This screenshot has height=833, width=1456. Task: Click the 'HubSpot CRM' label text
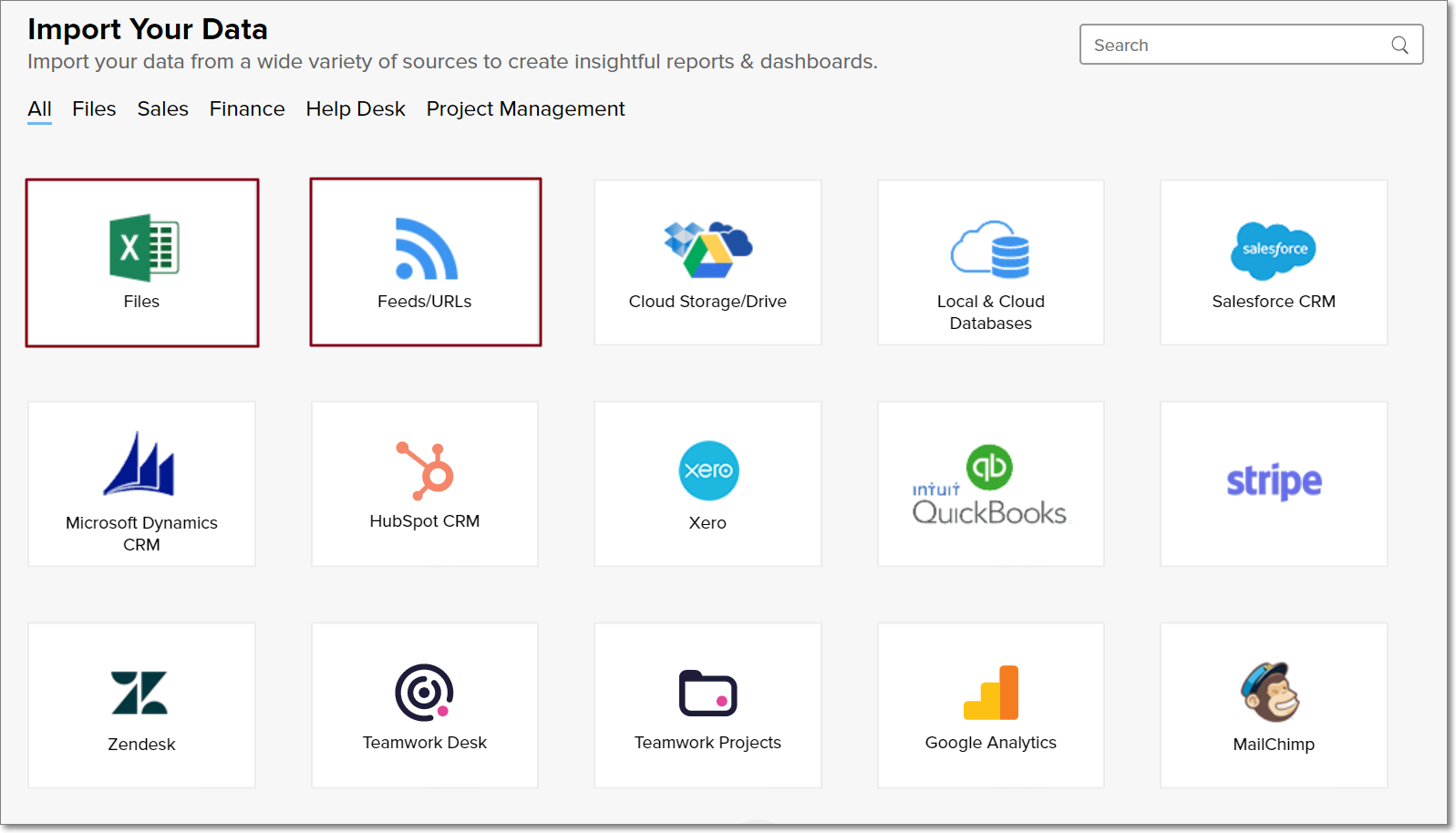click(425, 521)
